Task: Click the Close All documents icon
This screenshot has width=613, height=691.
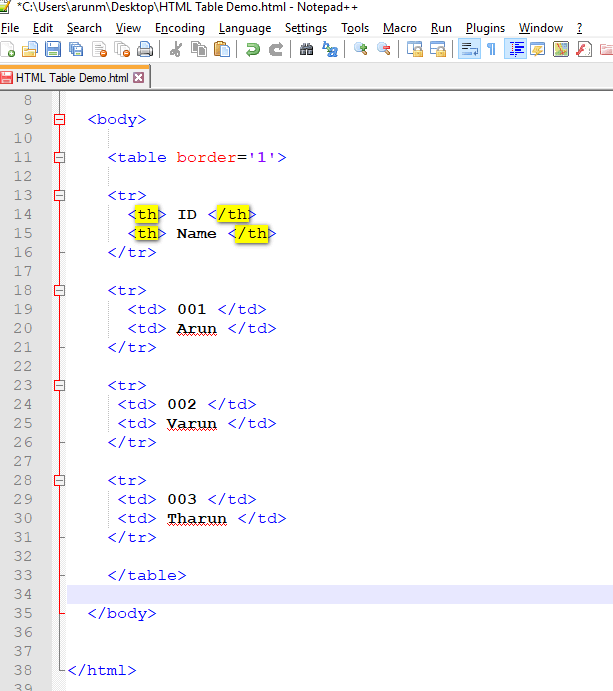Action: 122,49
